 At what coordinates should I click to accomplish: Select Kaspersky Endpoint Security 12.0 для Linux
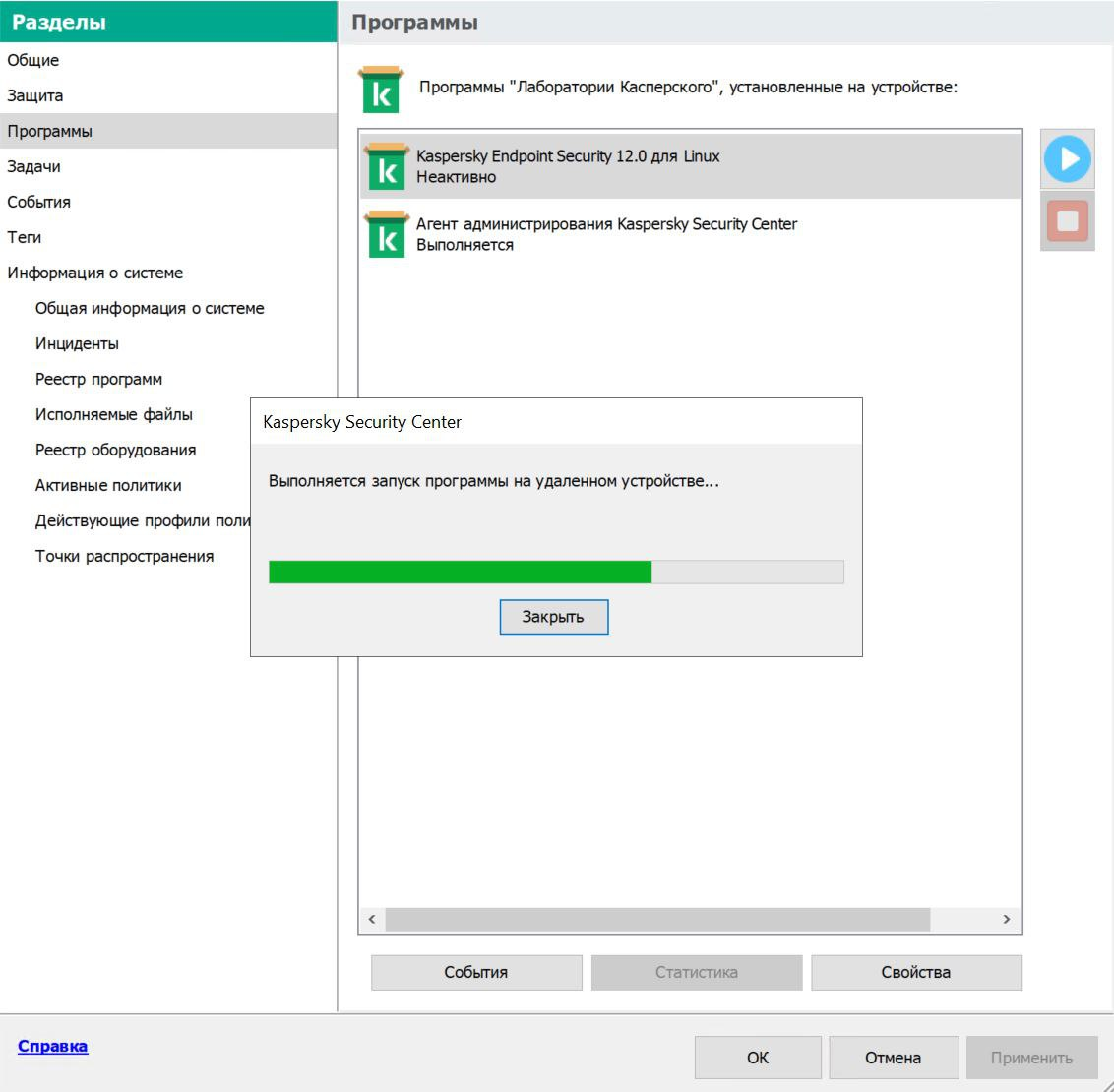coord(690,166)
